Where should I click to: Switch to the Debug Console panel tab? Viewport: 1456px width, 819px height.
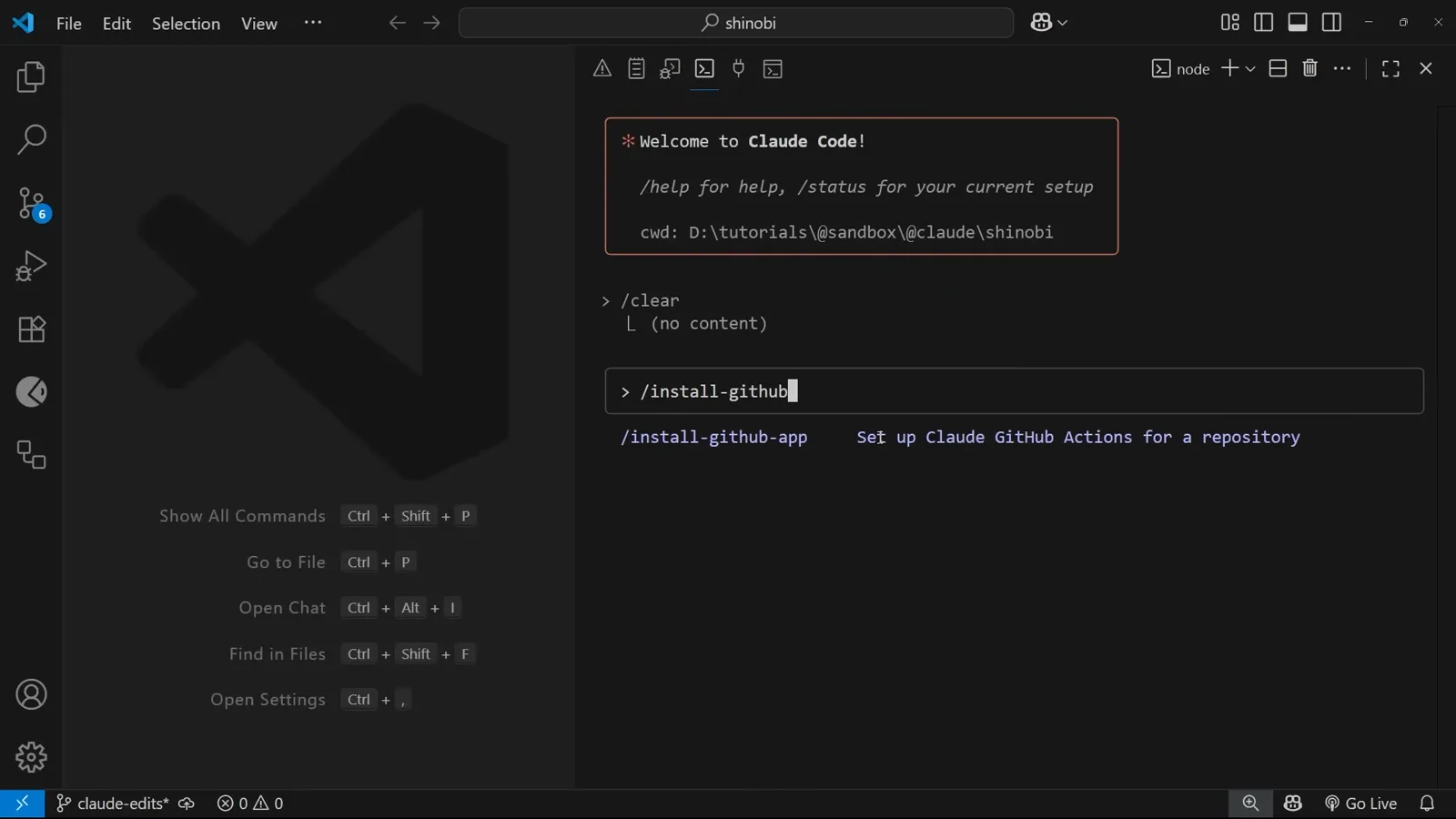point(671,68)
